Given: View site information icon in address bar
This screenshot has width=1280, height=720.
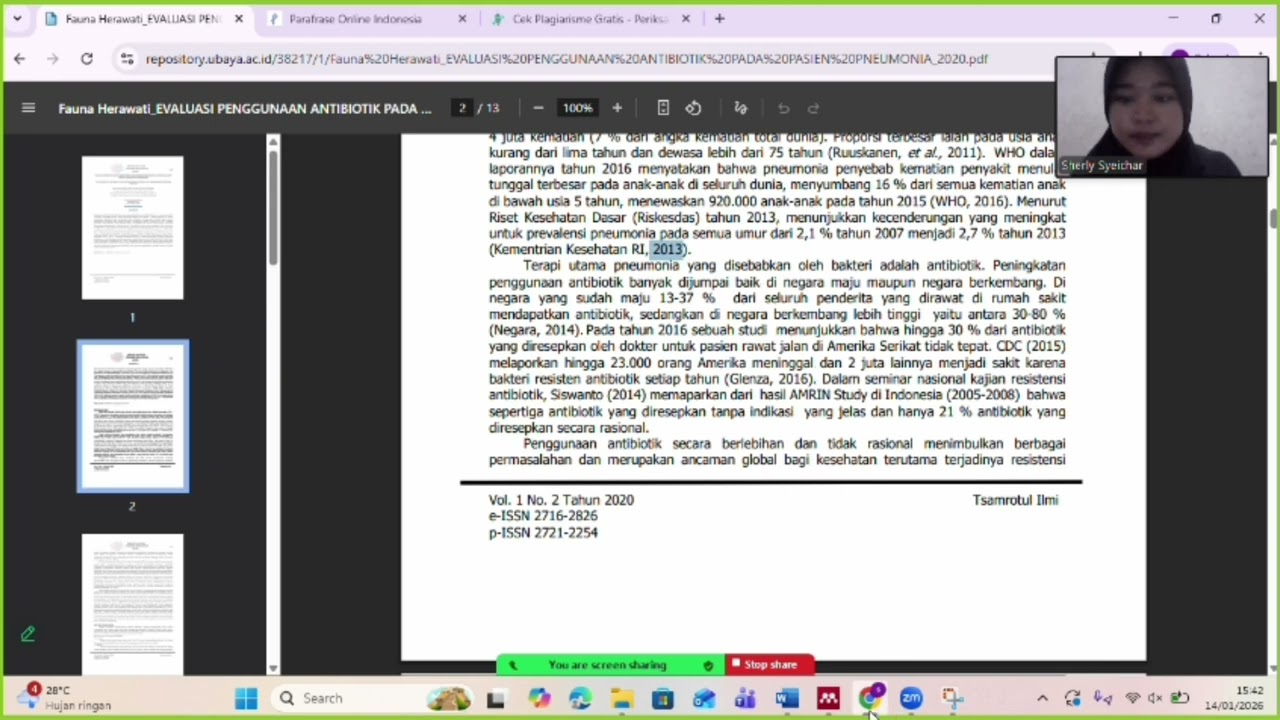Looking at the screenshot, I should coord(127,59).
